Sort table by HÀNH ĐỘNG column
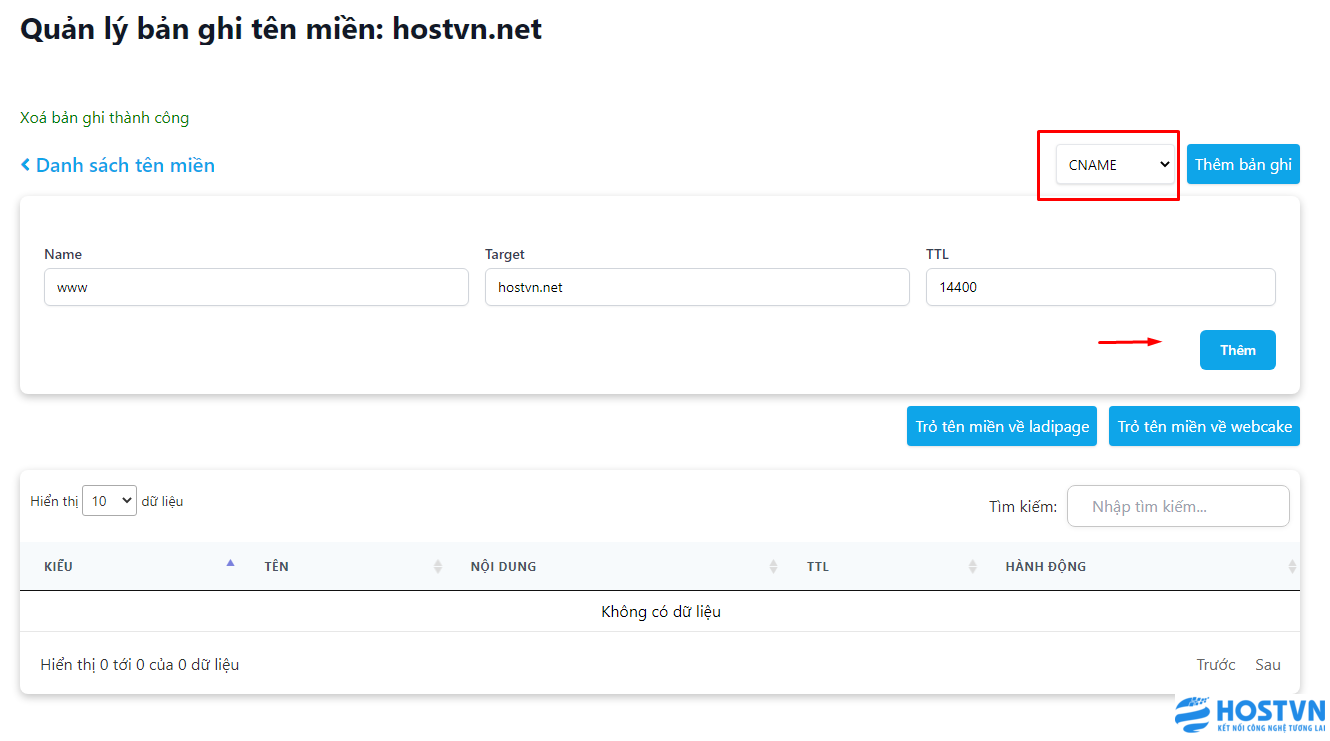The width and height of the screenshot is (1330, 741). [x=1141, y=566]
